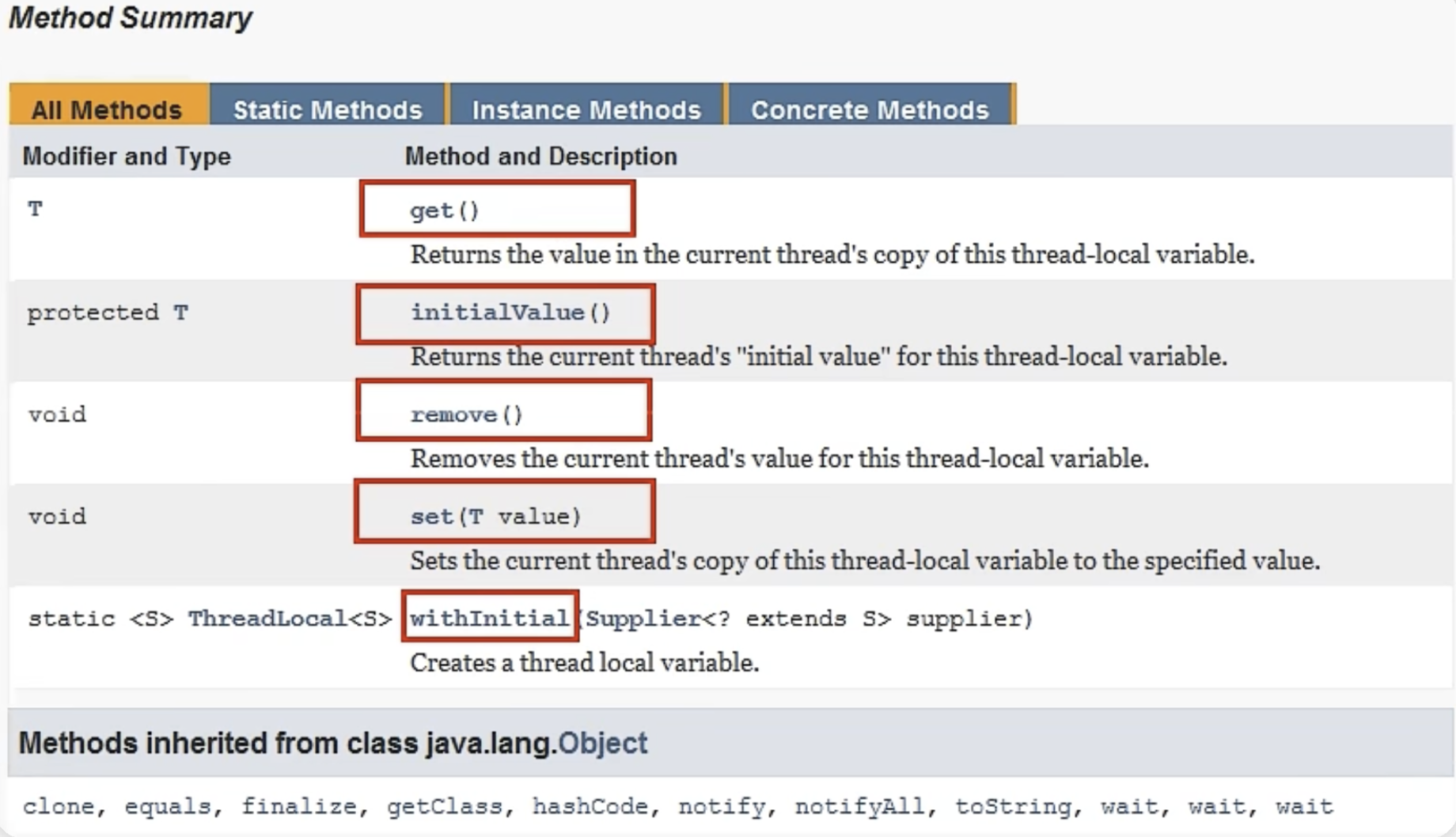Click the initialValue() method link

(498, 312)
